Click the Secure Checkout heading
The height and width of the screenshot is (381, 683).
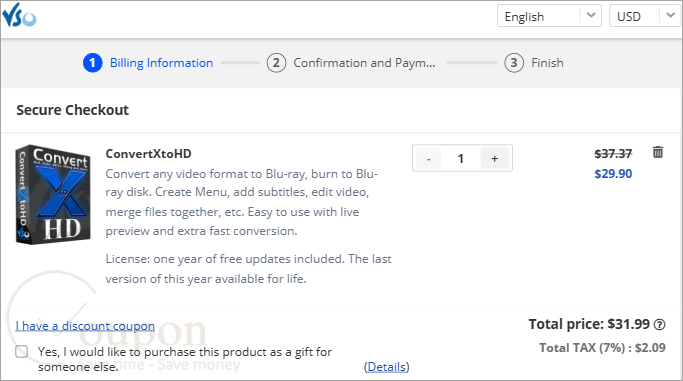(x=73, y=110)
